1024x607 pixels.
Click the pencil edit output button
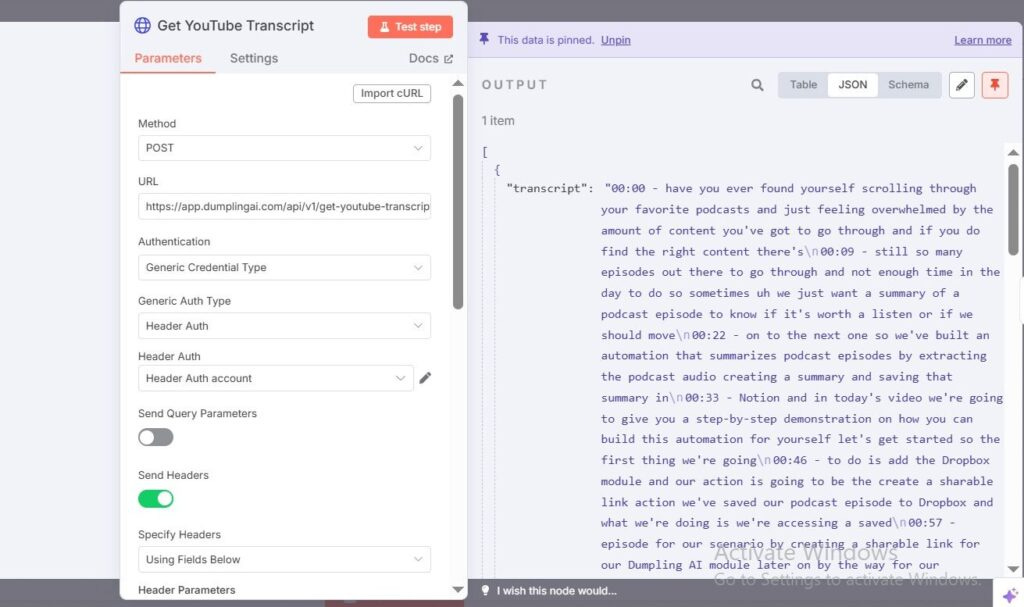(x=962, y=85)
